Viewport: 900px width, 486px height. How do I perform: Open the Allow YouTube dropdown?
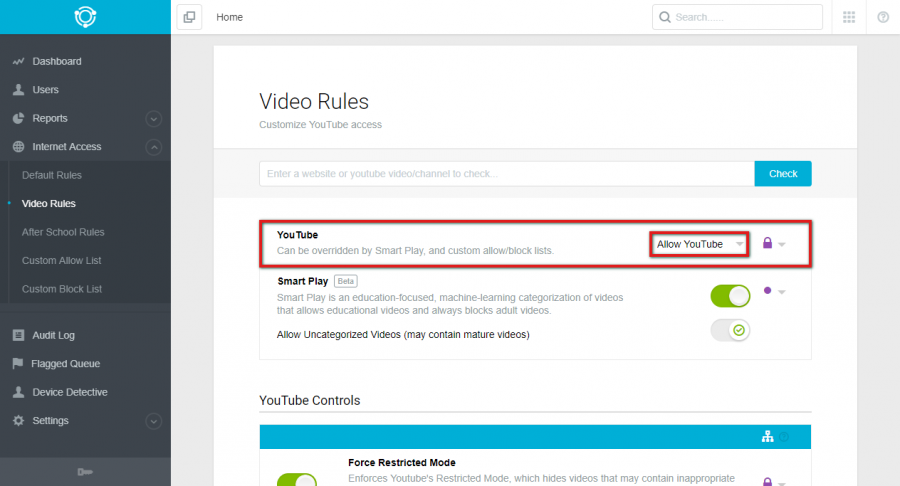699,244
